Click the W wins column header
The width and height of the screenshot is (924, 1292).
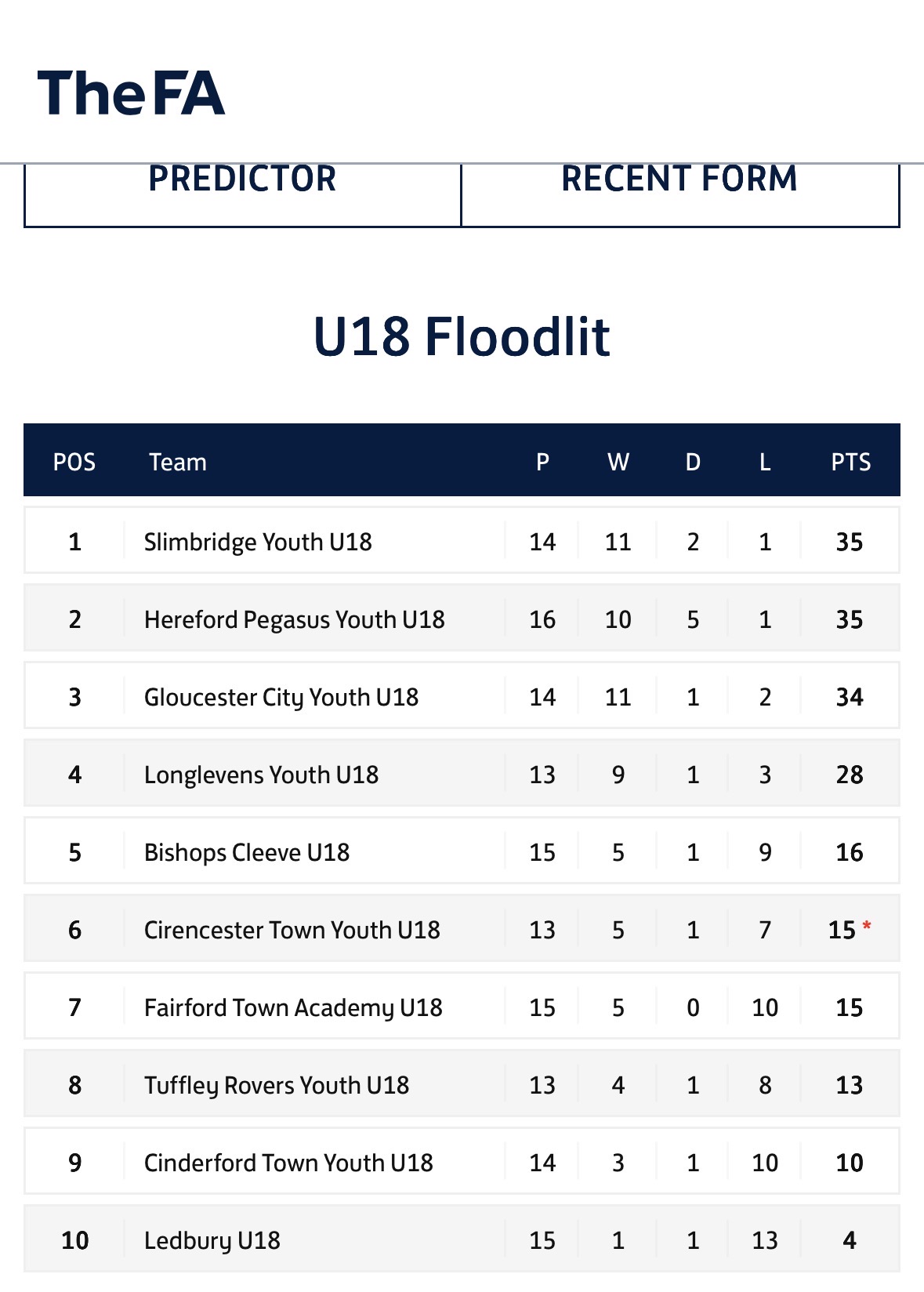(x=618, y=462)
